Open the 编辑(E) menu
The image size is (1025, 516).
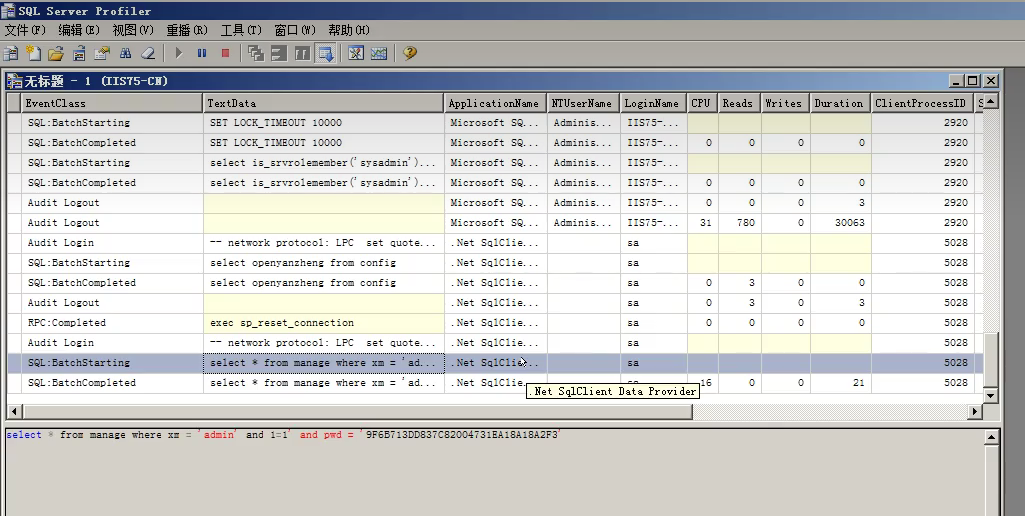pyautogui.click(x=79, y=30)
